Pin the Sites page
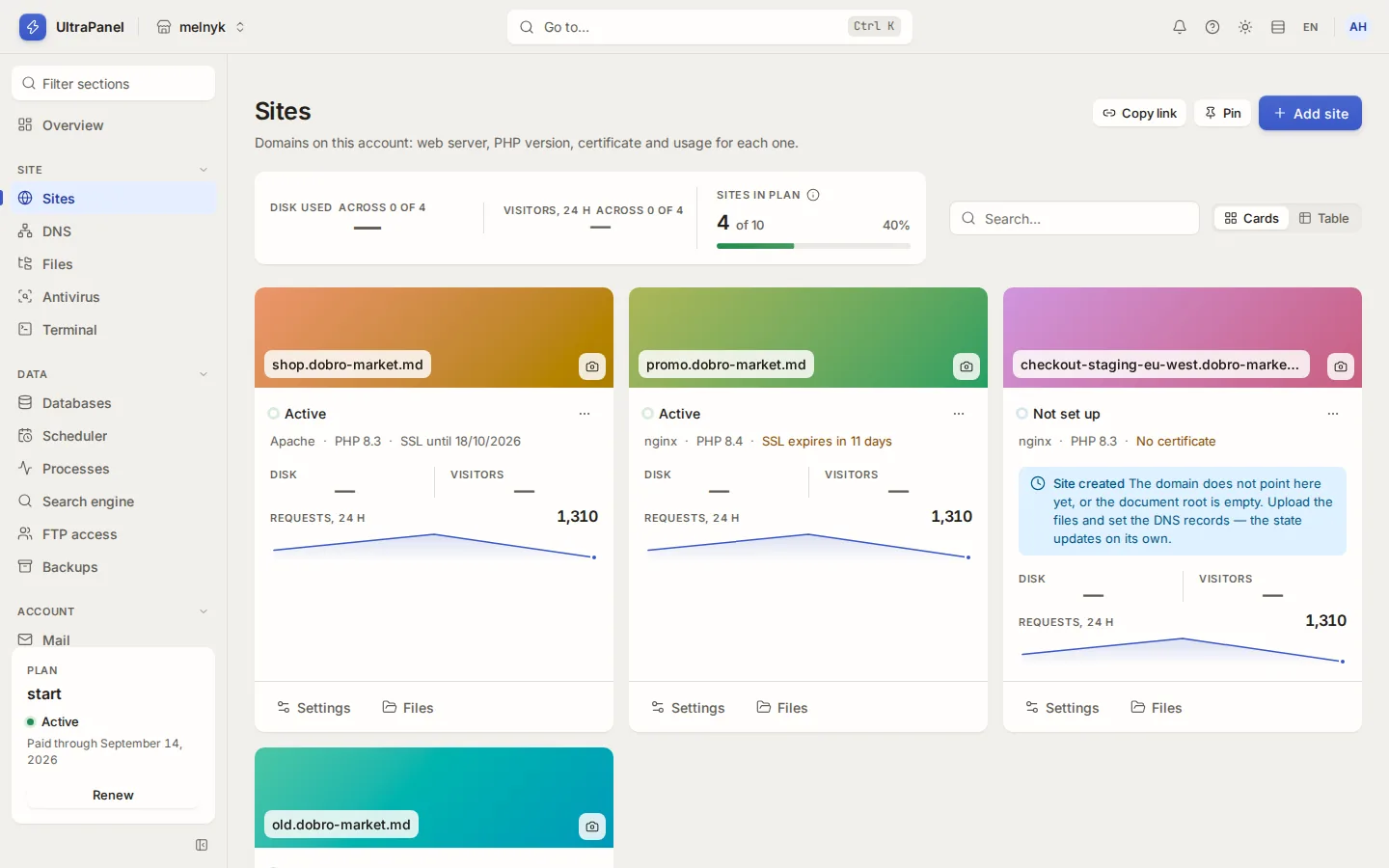 [1223, 113]
